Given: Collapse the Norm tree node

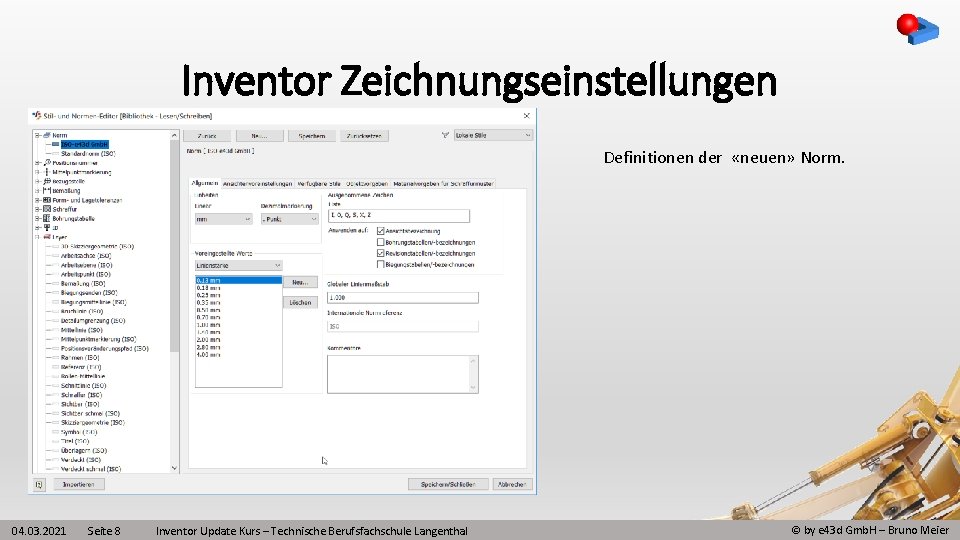Looking at the screenshot, I should (x=37, y=135).
